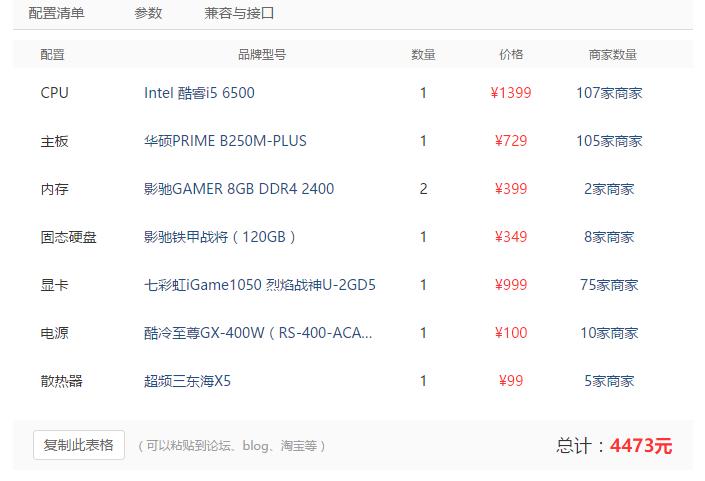This screenshot has width=705, height=481.
Task: Click the 2家商家 merchant link
Action: (x=609, y=189)
